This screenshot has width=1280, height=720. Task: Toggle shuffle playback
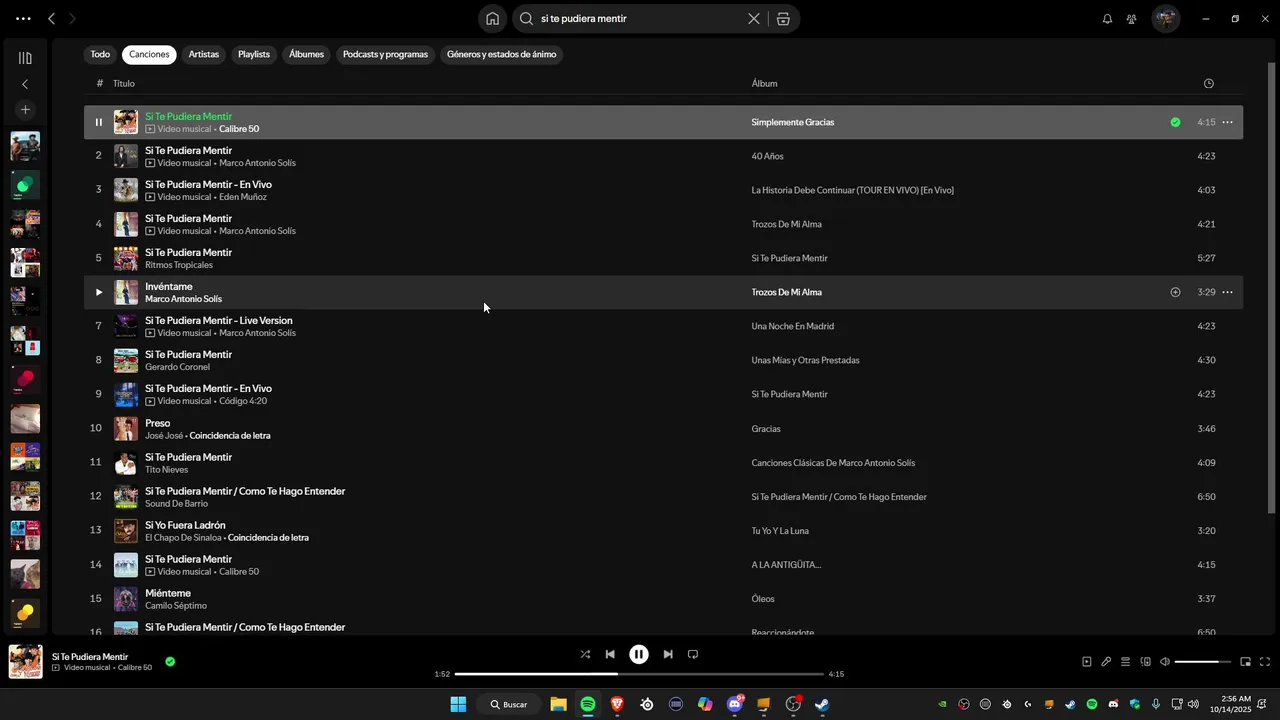coord(585,654)
